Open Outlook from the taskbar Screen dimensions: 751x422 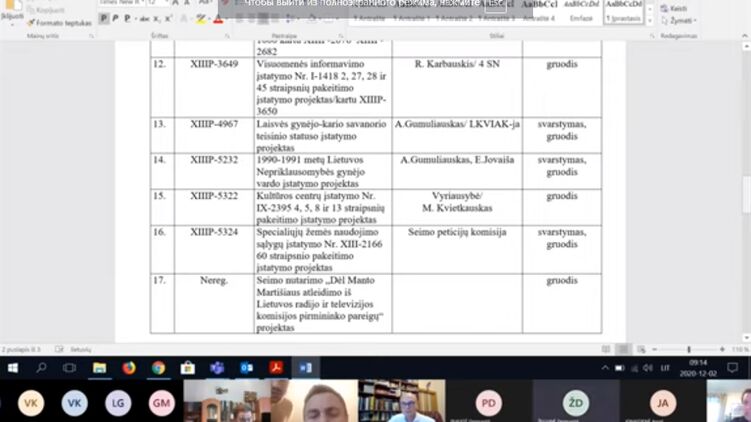click(x=246, y=368)
